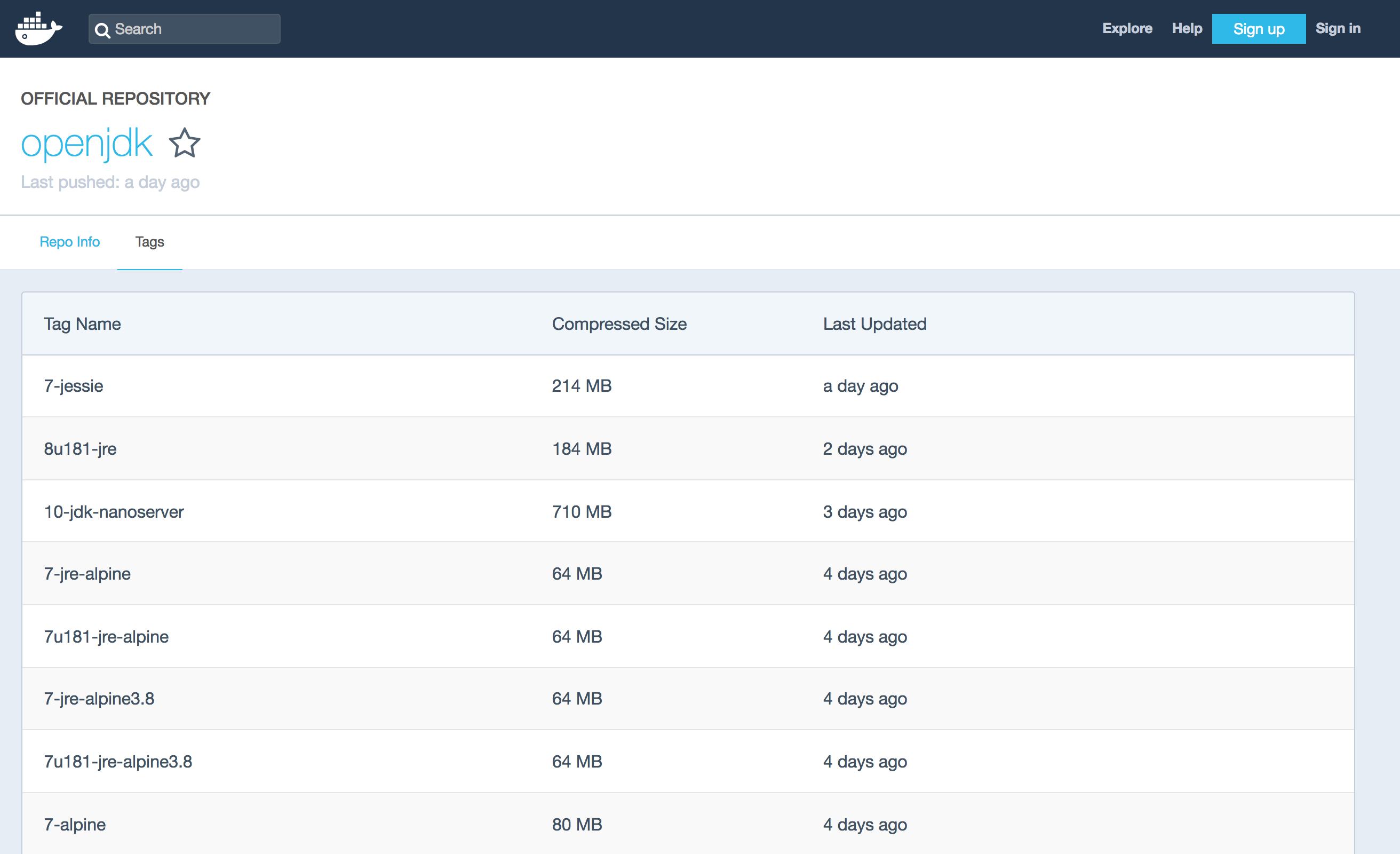Select the Tags tab
Image resolution: width=1400 pixels, height=854 pixels.
[149, 242]
